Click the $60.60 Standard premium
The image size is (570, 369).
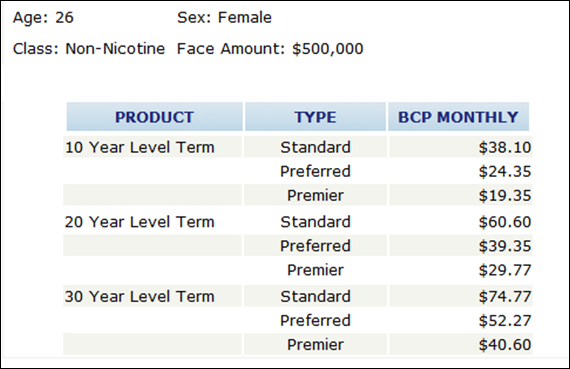(x=505, y=222)
